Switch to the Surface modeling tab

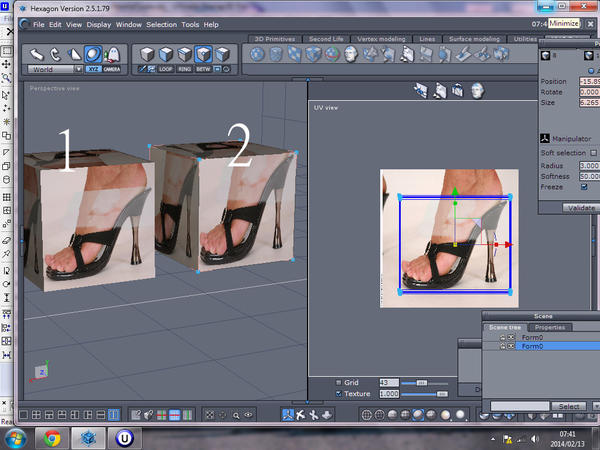tap(474, 39)
